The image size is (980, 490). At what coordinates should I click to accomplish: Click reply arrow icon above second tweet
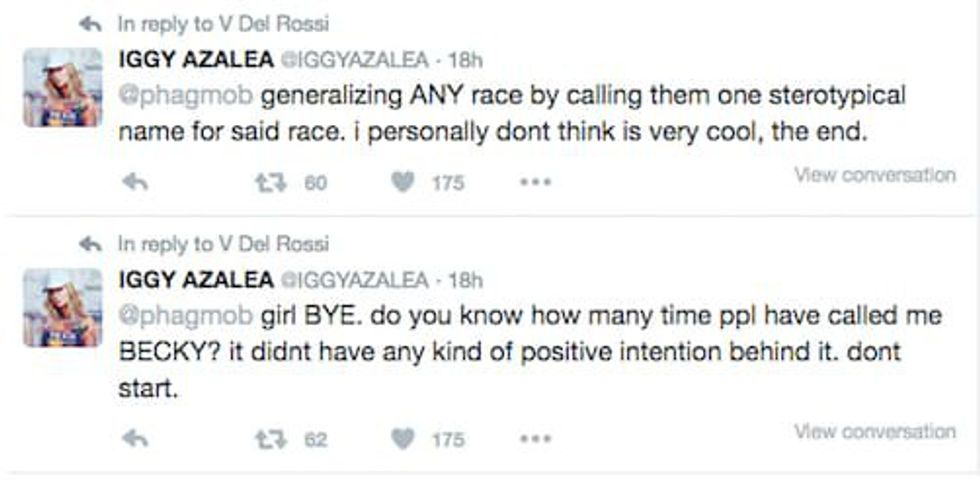pos(92,243)
